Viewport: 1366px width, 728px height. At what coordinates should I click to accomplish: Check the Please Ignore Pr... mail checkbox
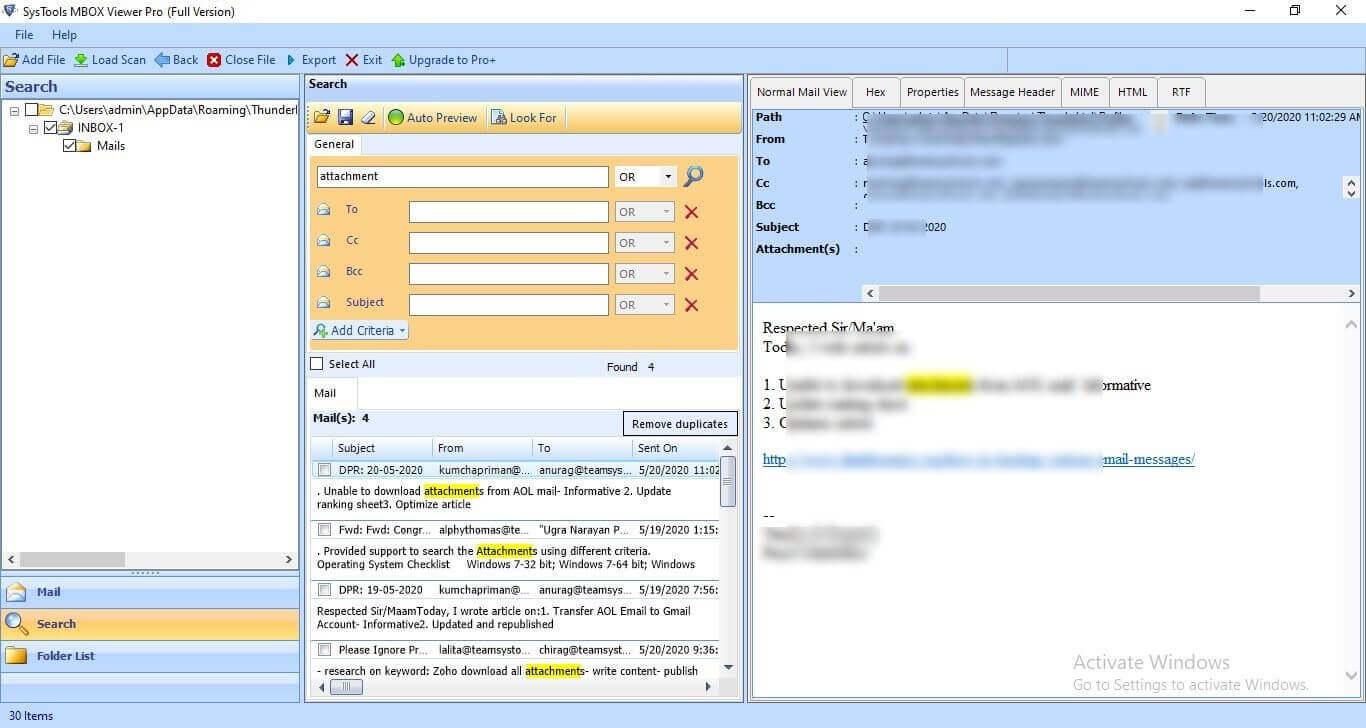tap(324, 650)
